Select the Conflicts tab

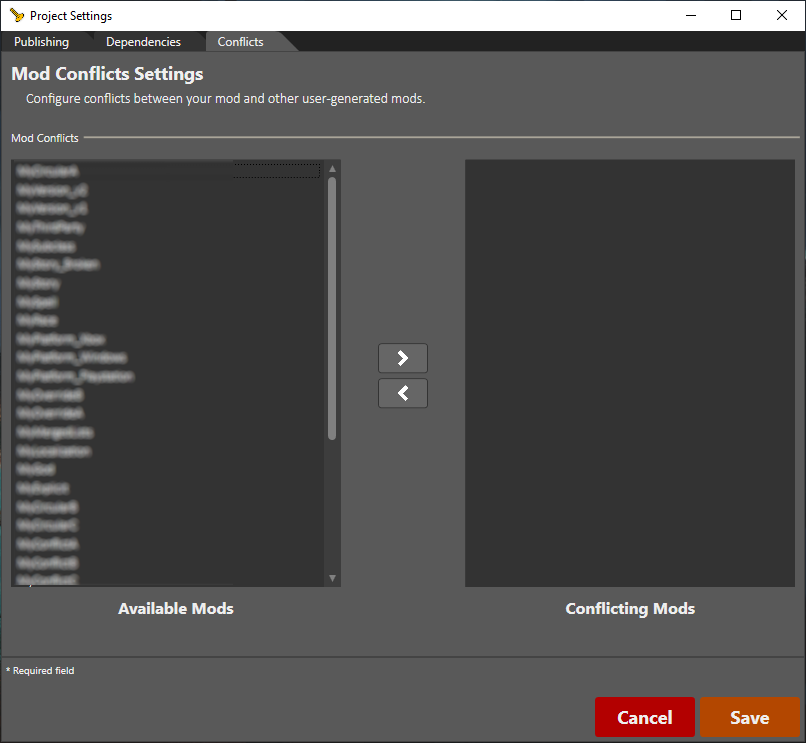[241, 42]
